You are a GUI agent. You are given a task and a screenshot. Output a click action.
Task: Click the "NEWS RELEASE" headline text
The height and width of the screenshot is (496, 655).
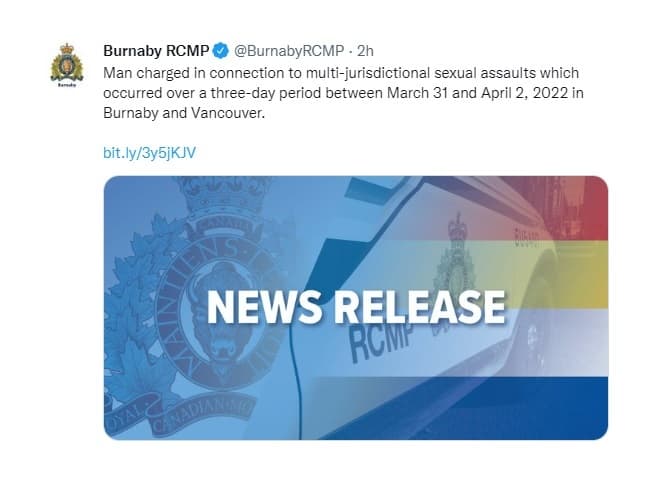coord(355,307)
